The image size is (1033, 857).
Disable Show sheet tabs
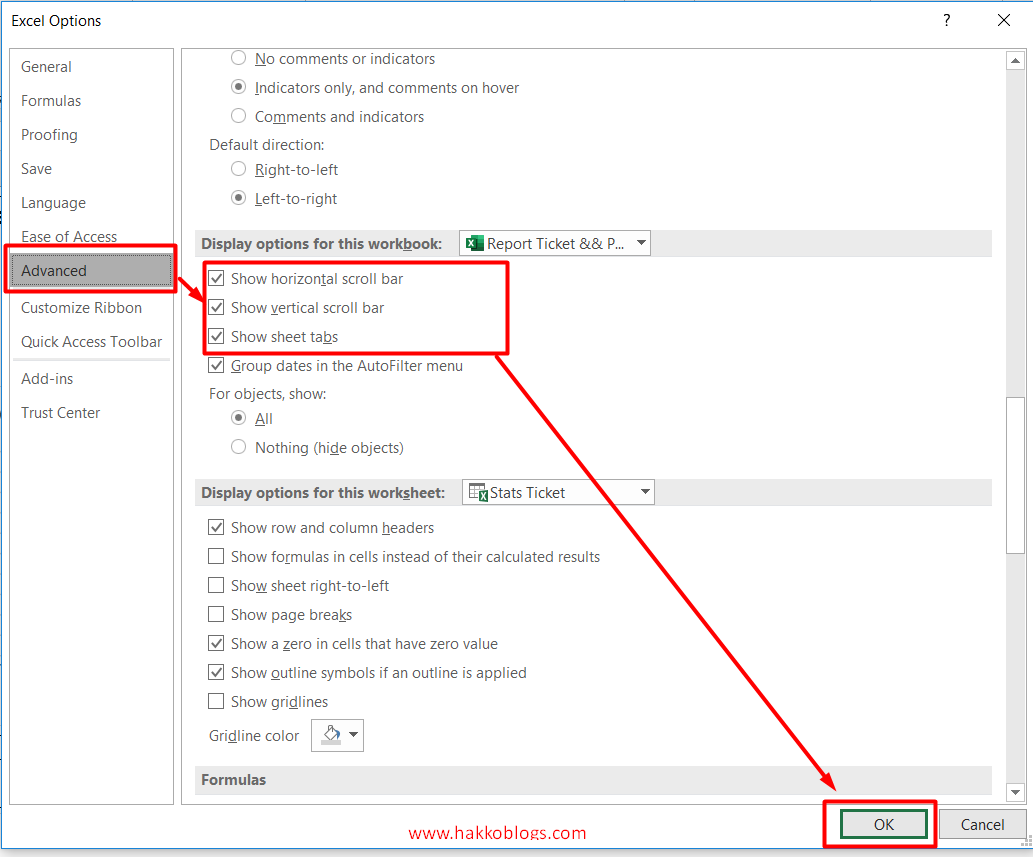click(216, 336)
